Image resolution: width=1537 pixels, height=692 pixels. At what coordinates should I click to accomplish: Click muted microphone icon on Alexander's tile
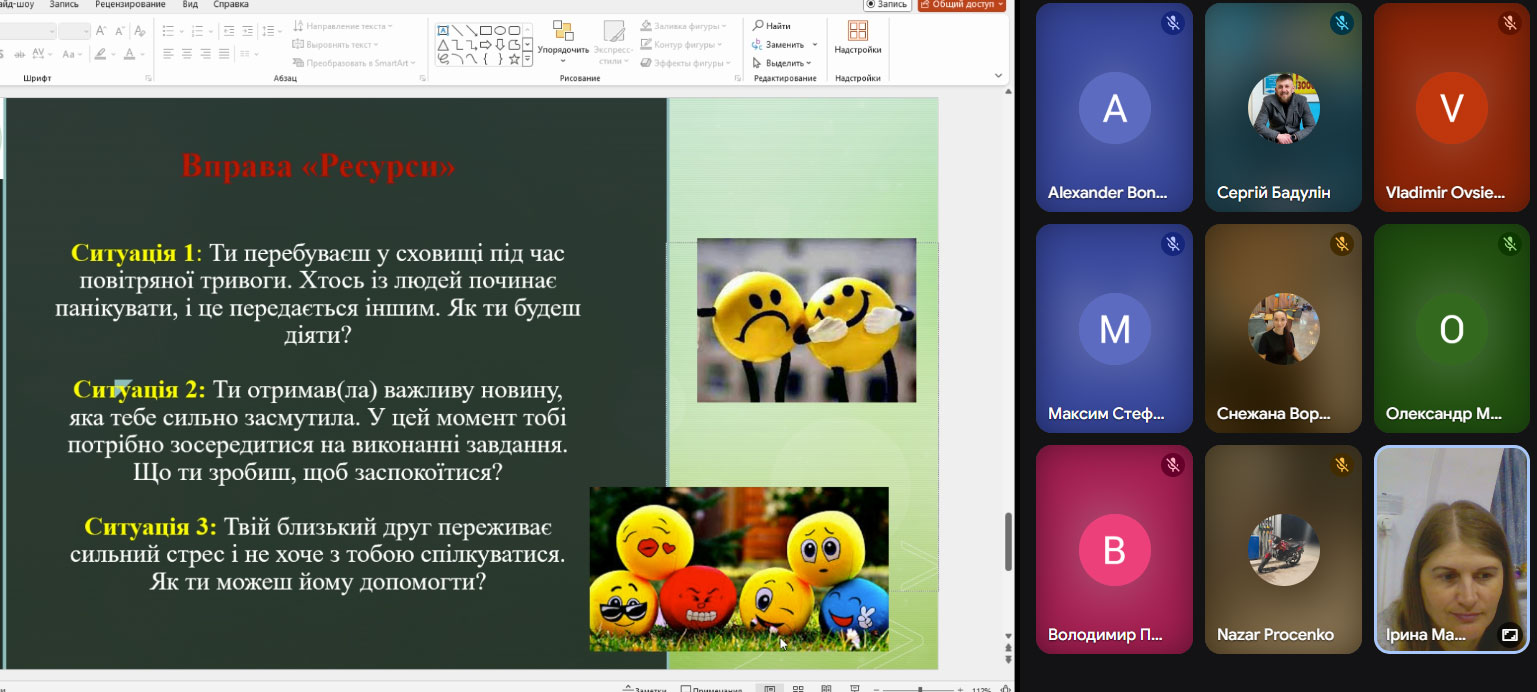[1172, 23]
